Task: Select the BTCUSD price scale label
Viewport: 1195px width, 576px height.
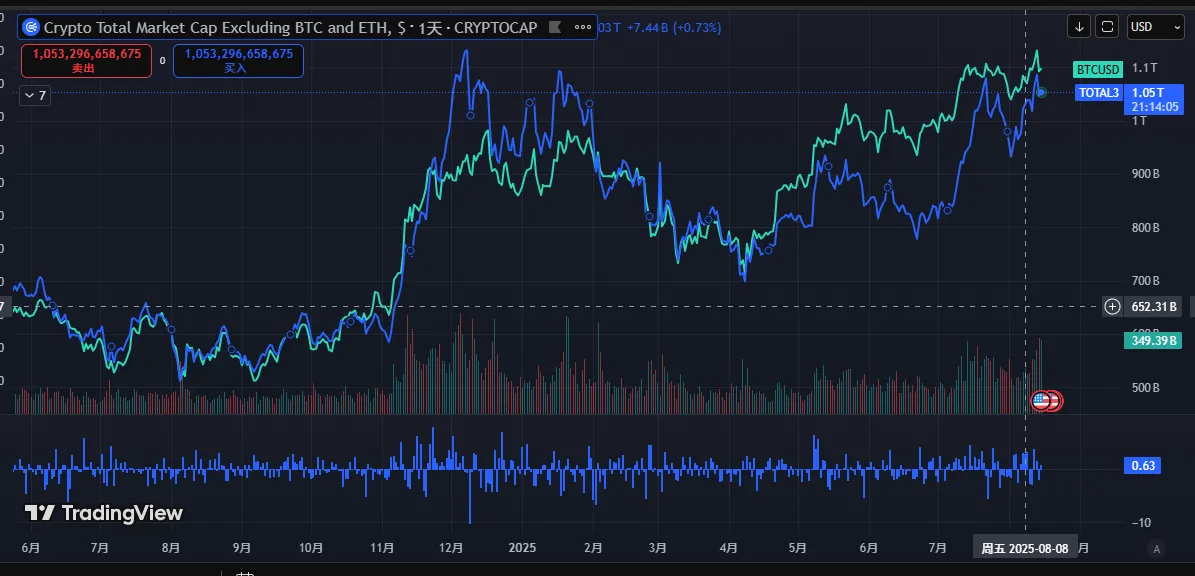Action: (1097, 69)
